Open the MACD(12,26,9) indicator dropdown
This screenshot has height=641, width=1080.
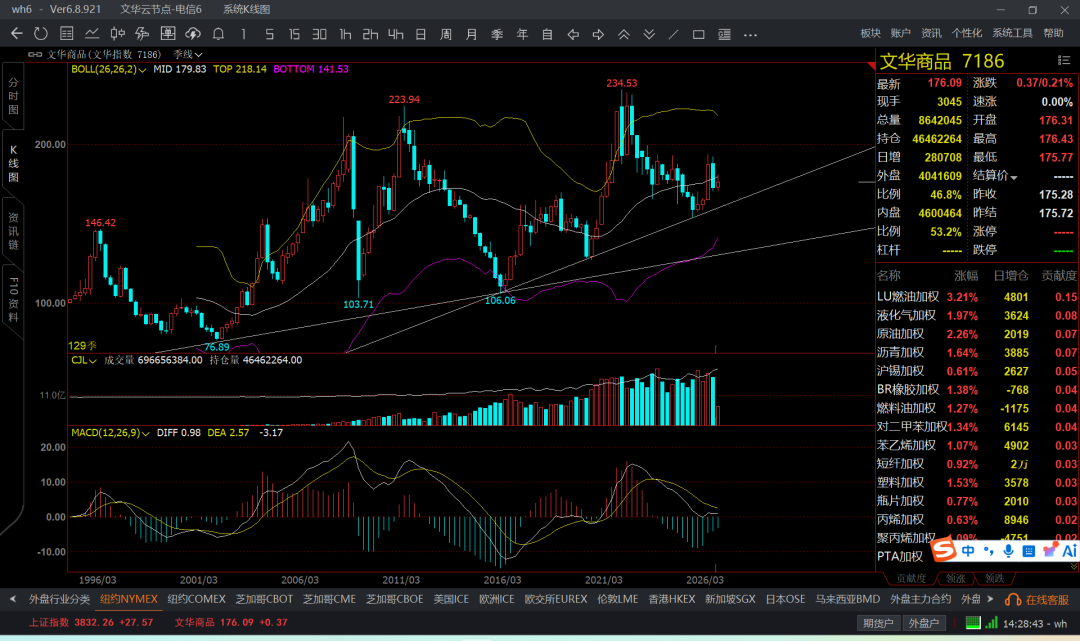[110, 432]
